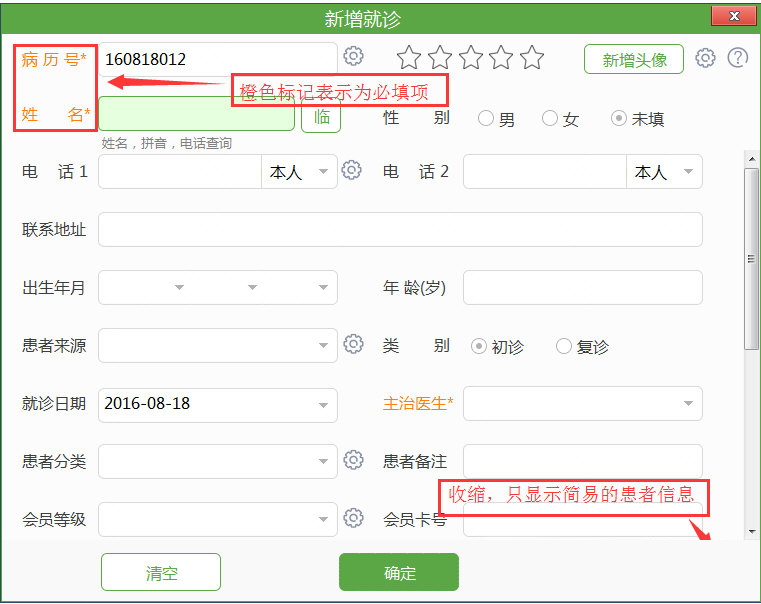Click the gear icon beside 会员等级 dropdown
This screenshot has width=761, height=604.
click(x=353, y=518)
